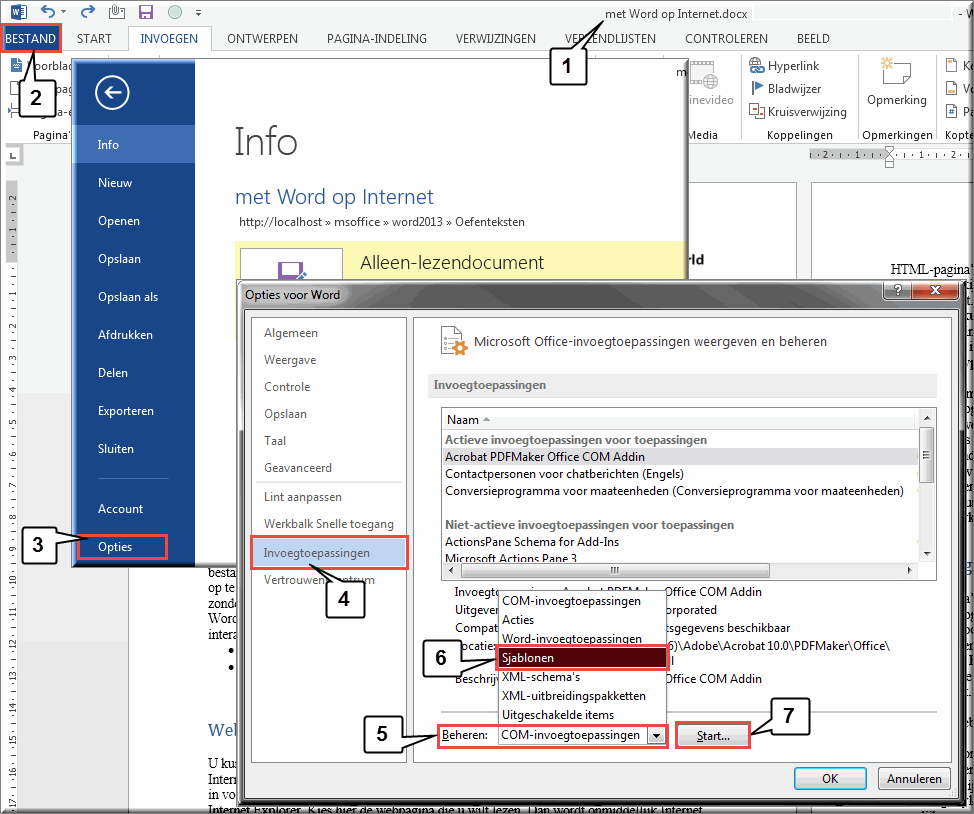This screenshot has width=974, height=814.
Task: Switch to the VERWIJZINGEN tab
Action: click(496, 39)
